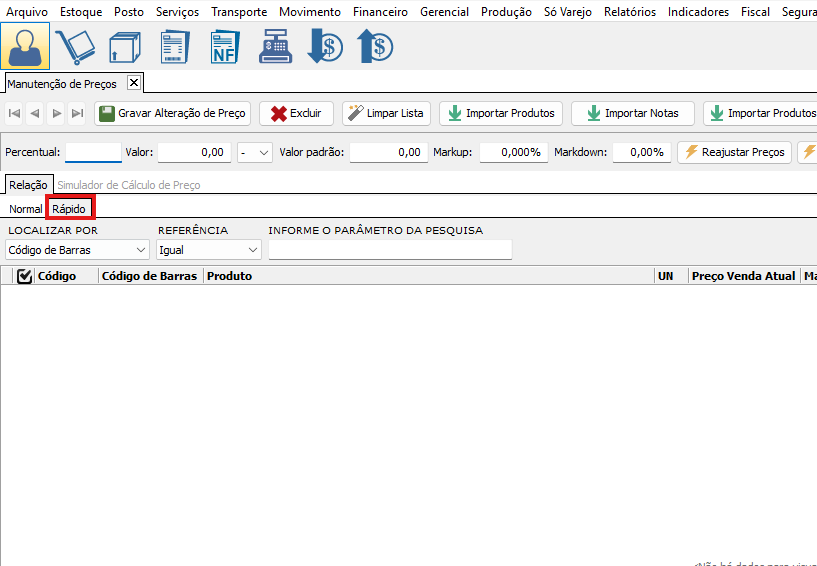Toggle the select-all checkbox in grid header

click(25, 276)
